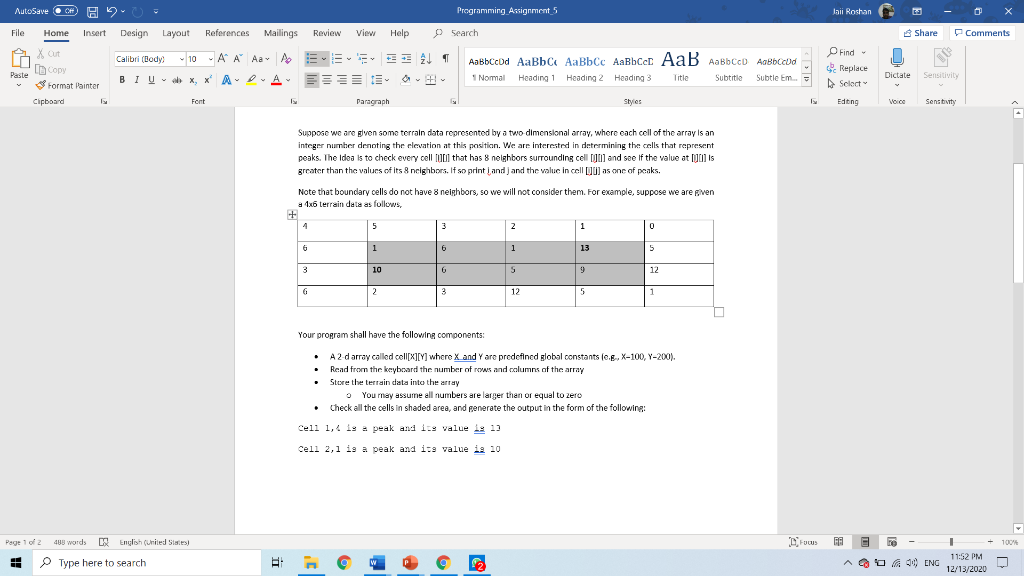The image size is (1024, 576).
Task: Expand the Highlight Color options
Action: pyautogui.click(x=263, y=81)
